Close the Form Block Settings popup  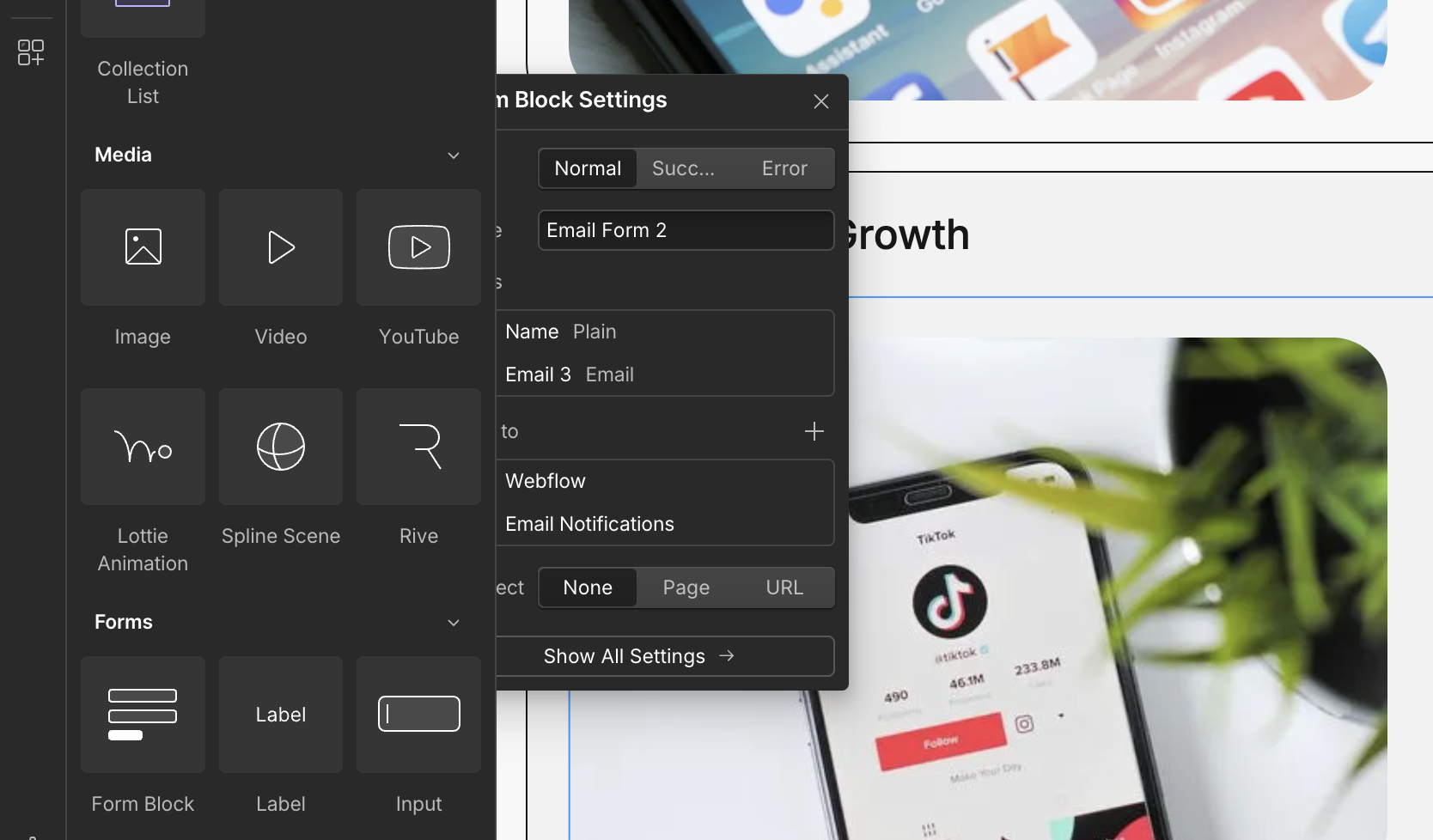[x=821, y=101]
